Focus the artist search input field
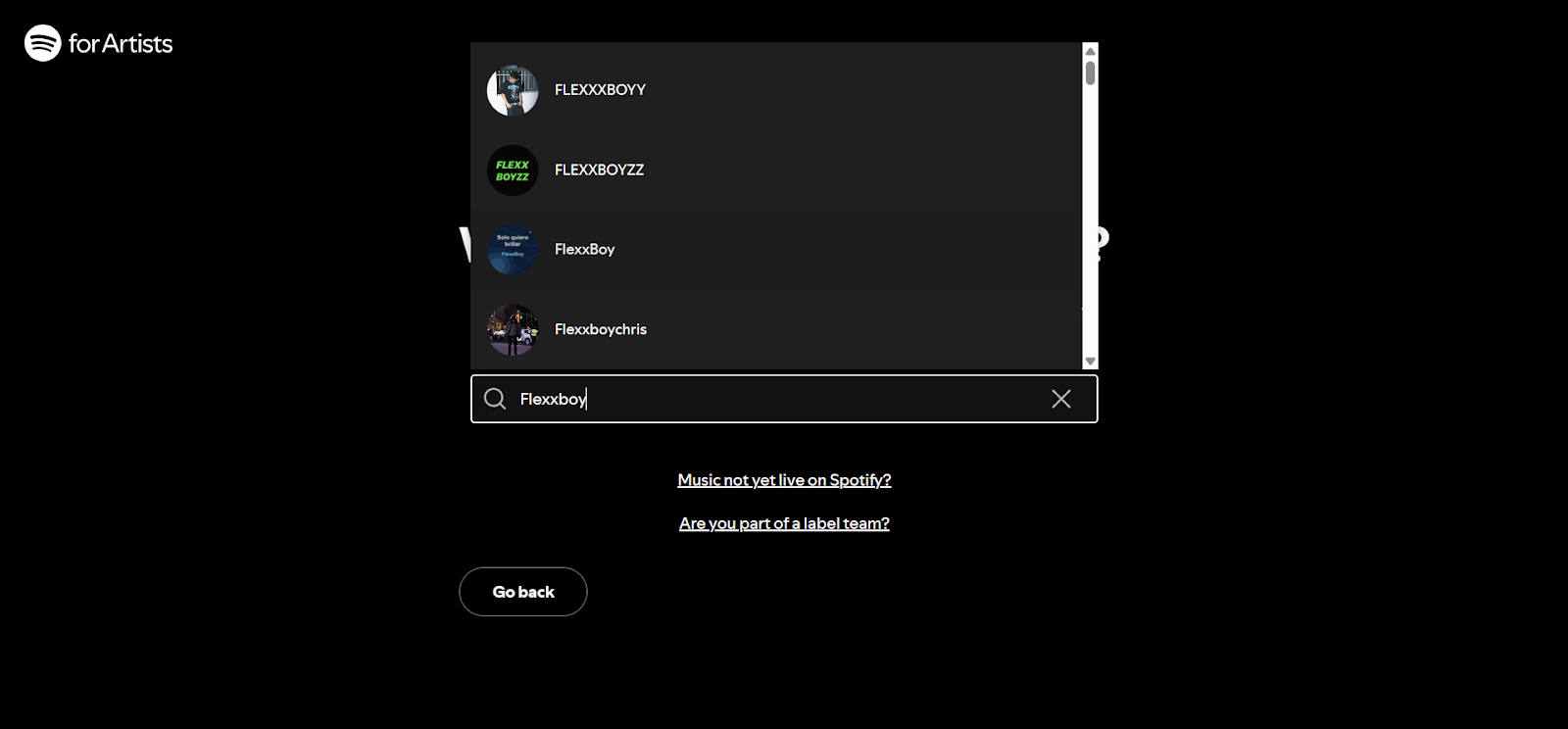Image resolution: width=1568 pixels, height=729 pixels. (784, 399)
